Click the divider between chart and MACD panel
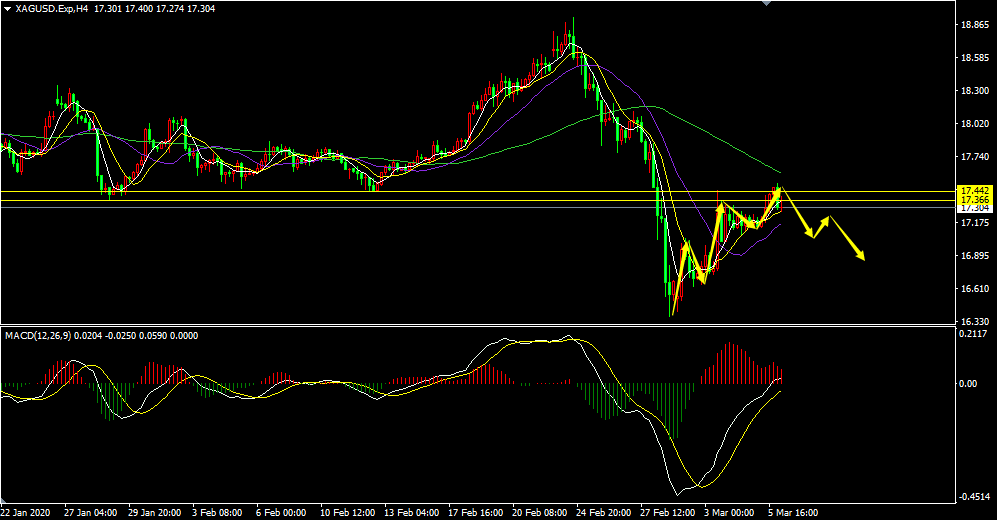Viewport: 997px width, 520px height. (475, 326)
